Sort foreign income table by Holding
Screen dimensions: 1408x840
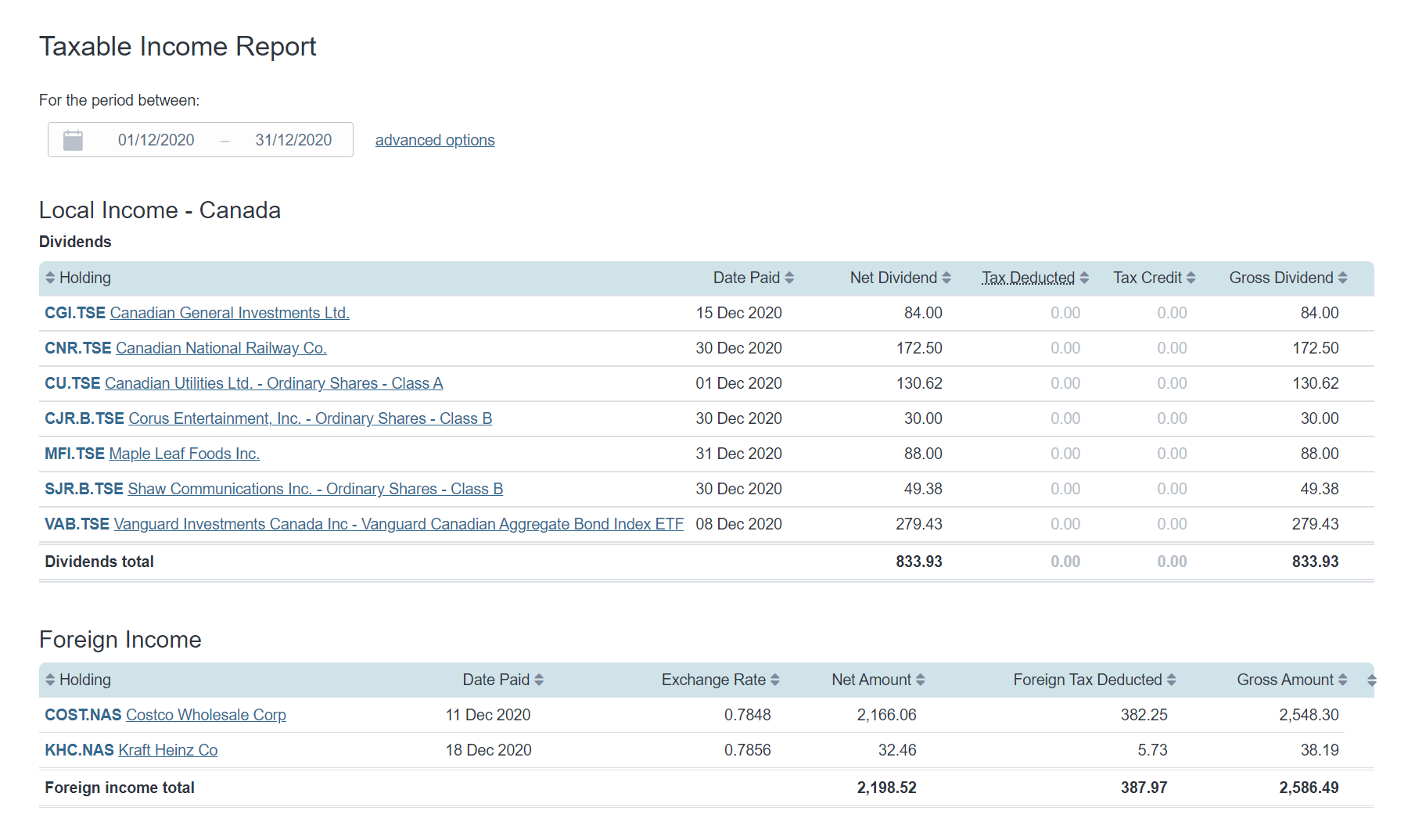click(x=78, y=680)
